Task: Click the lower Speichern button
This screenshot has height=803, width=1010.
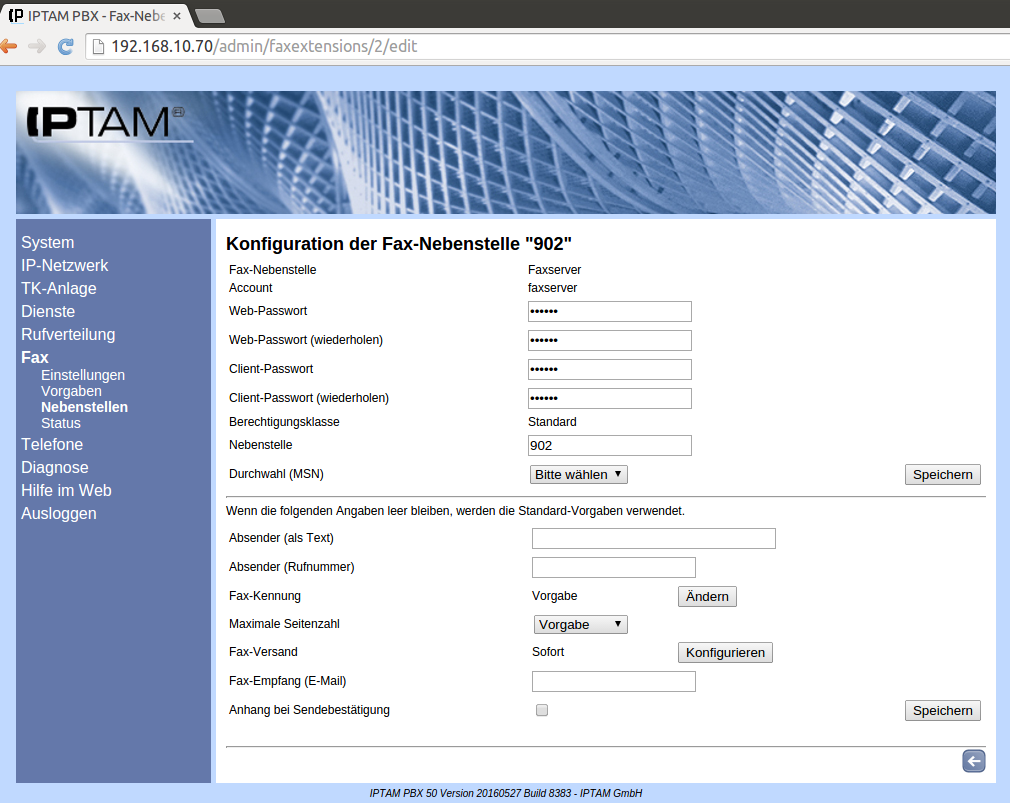Action: point(942,710)
